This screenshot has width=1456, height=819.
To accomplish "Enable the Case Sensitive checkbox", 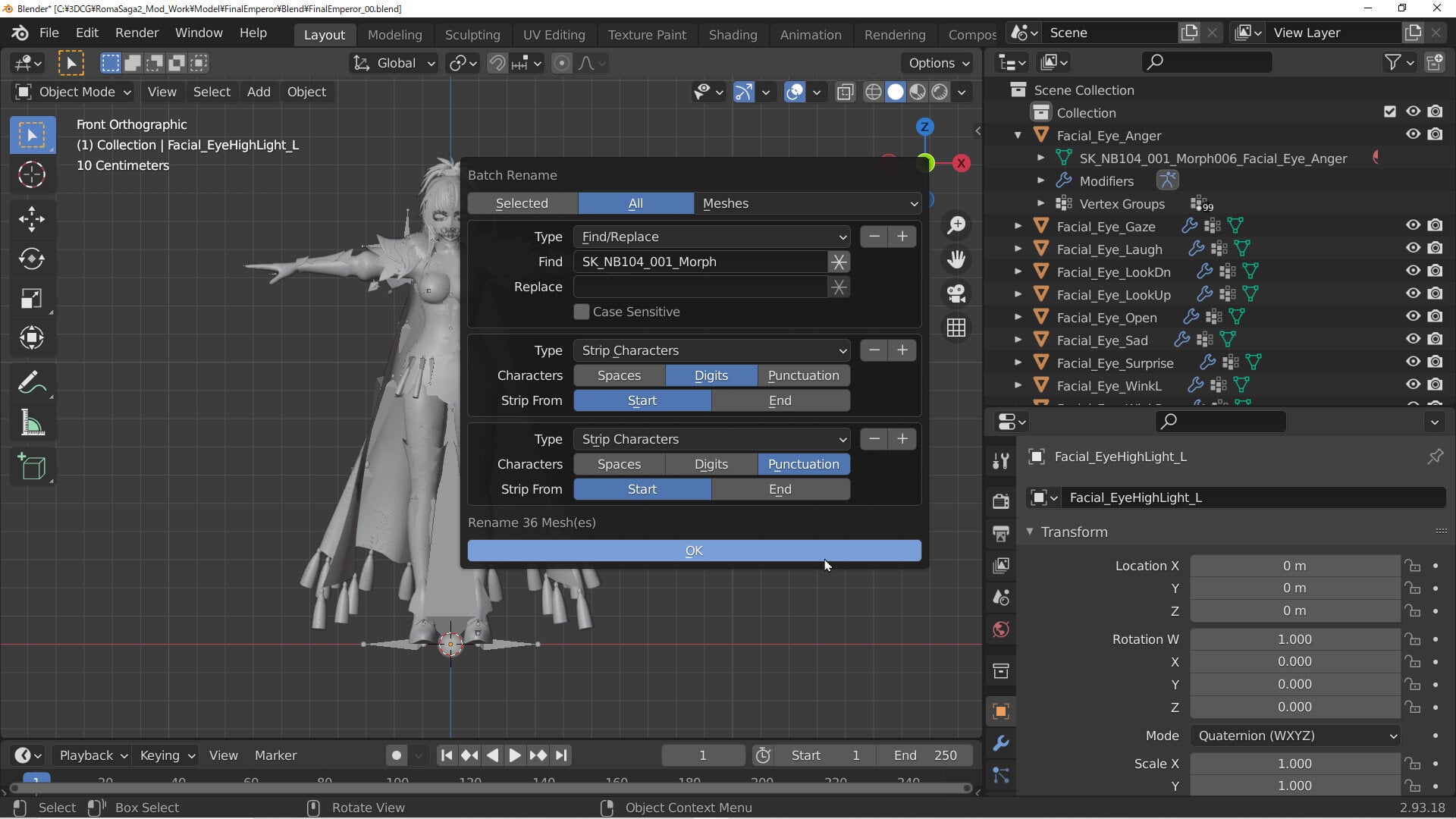I will click(x=582, y=312).
